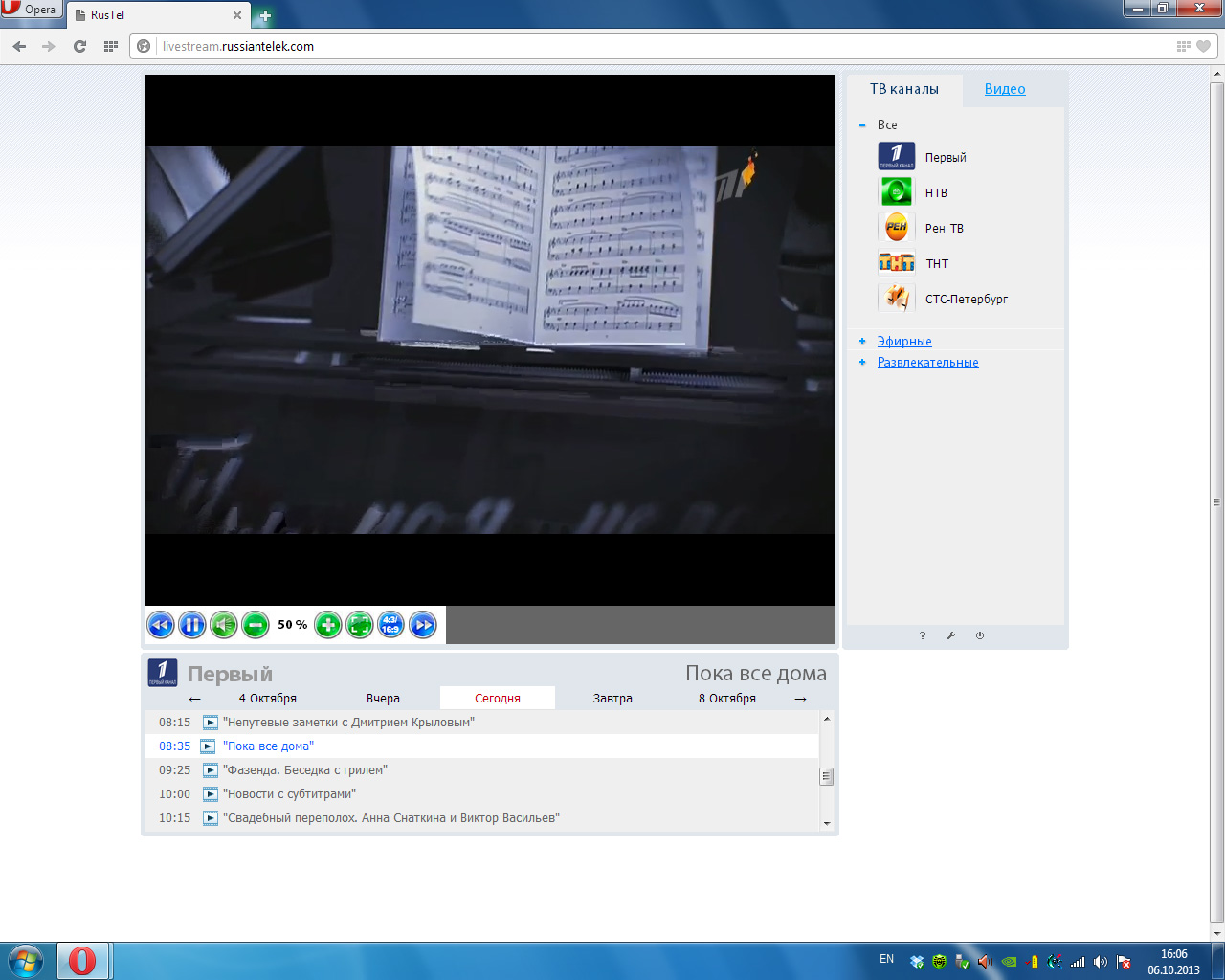Viewport: 1225px width, 980px height.
Task: Rewind the video with the double-left-arrow button
Action: pyautogui.click(x=161, y=625)
